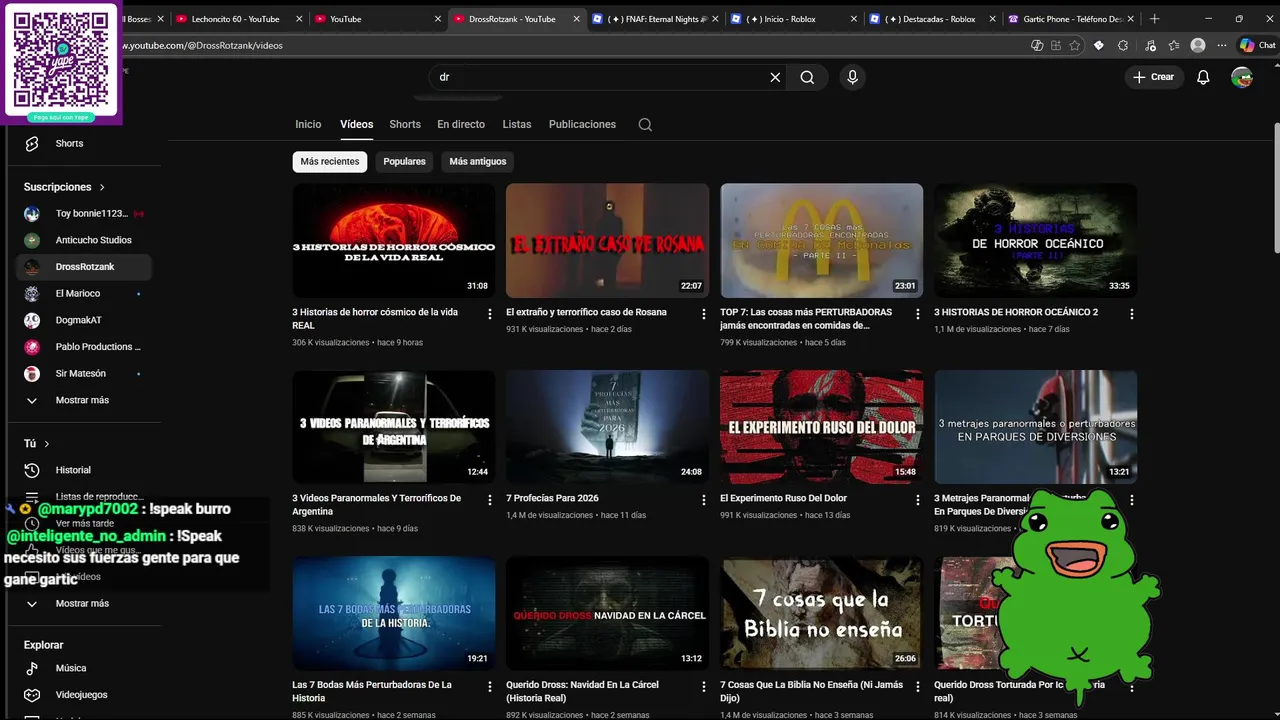Open YouTube notifications bell

pyautogui.click(x=1203, y=77)
